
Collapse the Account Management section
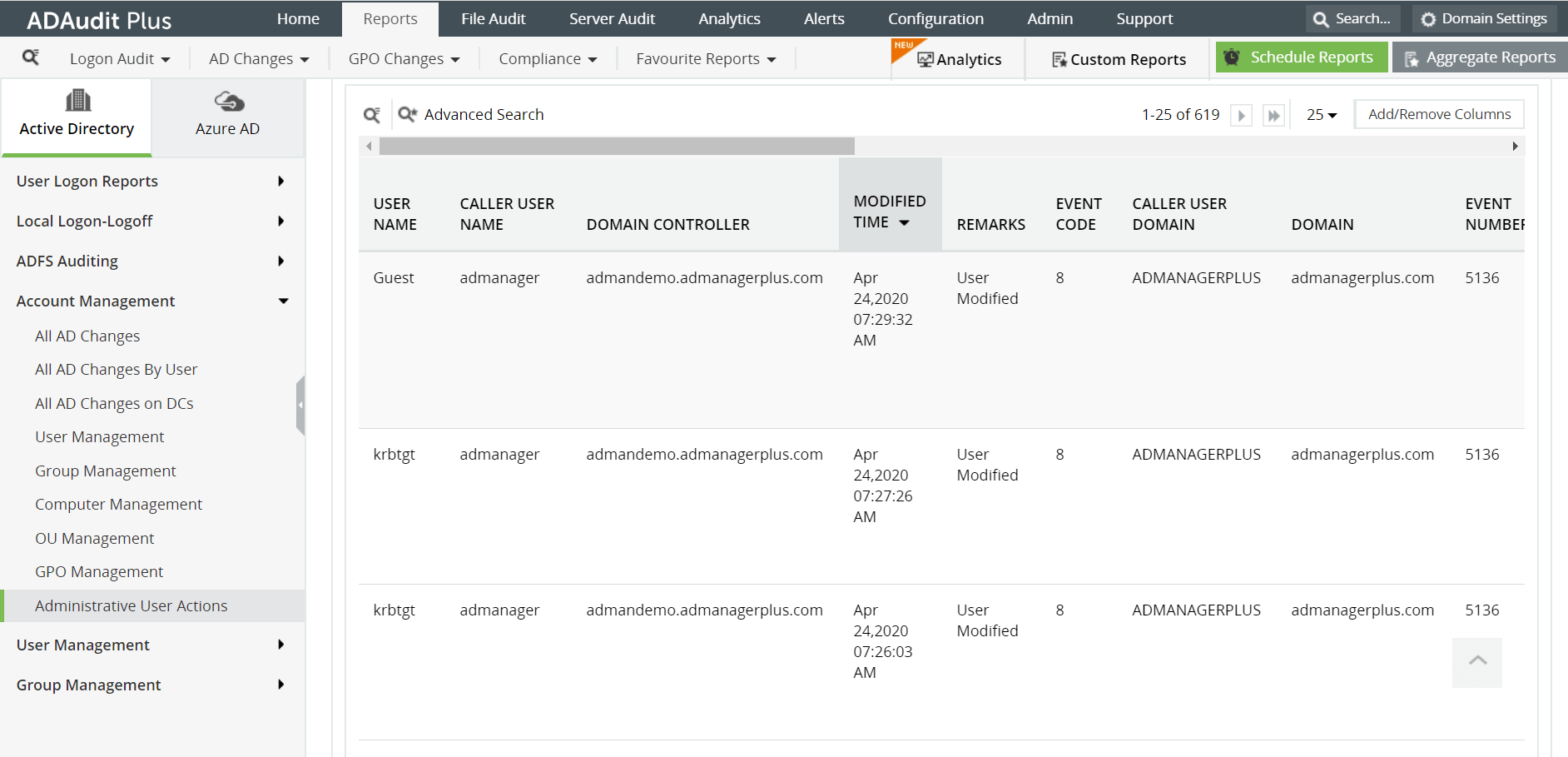pyautogui.click(x=151, y=301)
